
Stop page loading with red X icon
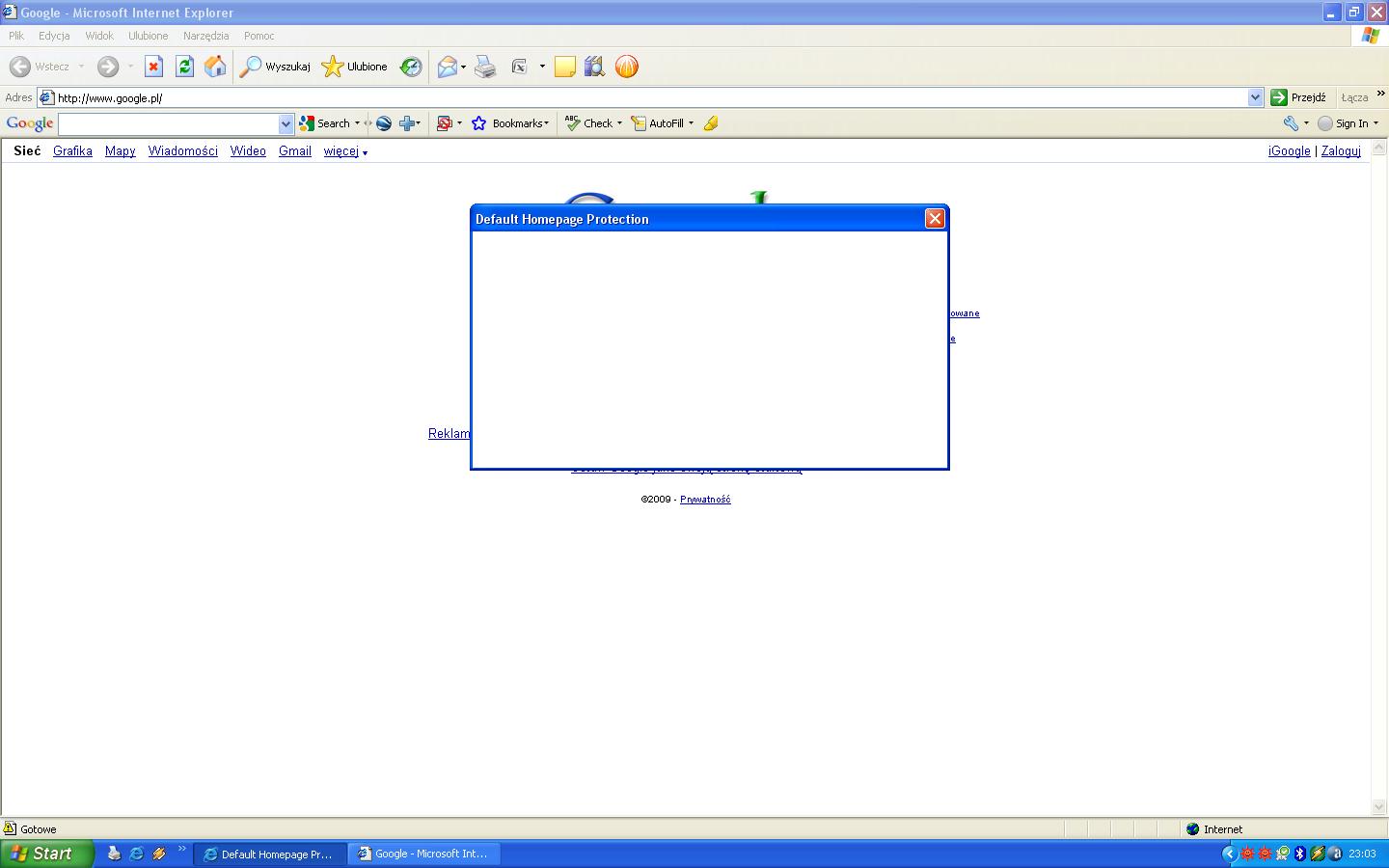(x=153, y=67)
